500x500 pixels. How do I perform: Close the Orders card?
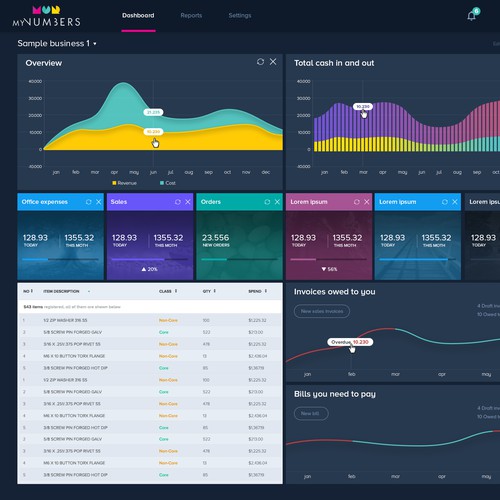[x=277, y=202]
